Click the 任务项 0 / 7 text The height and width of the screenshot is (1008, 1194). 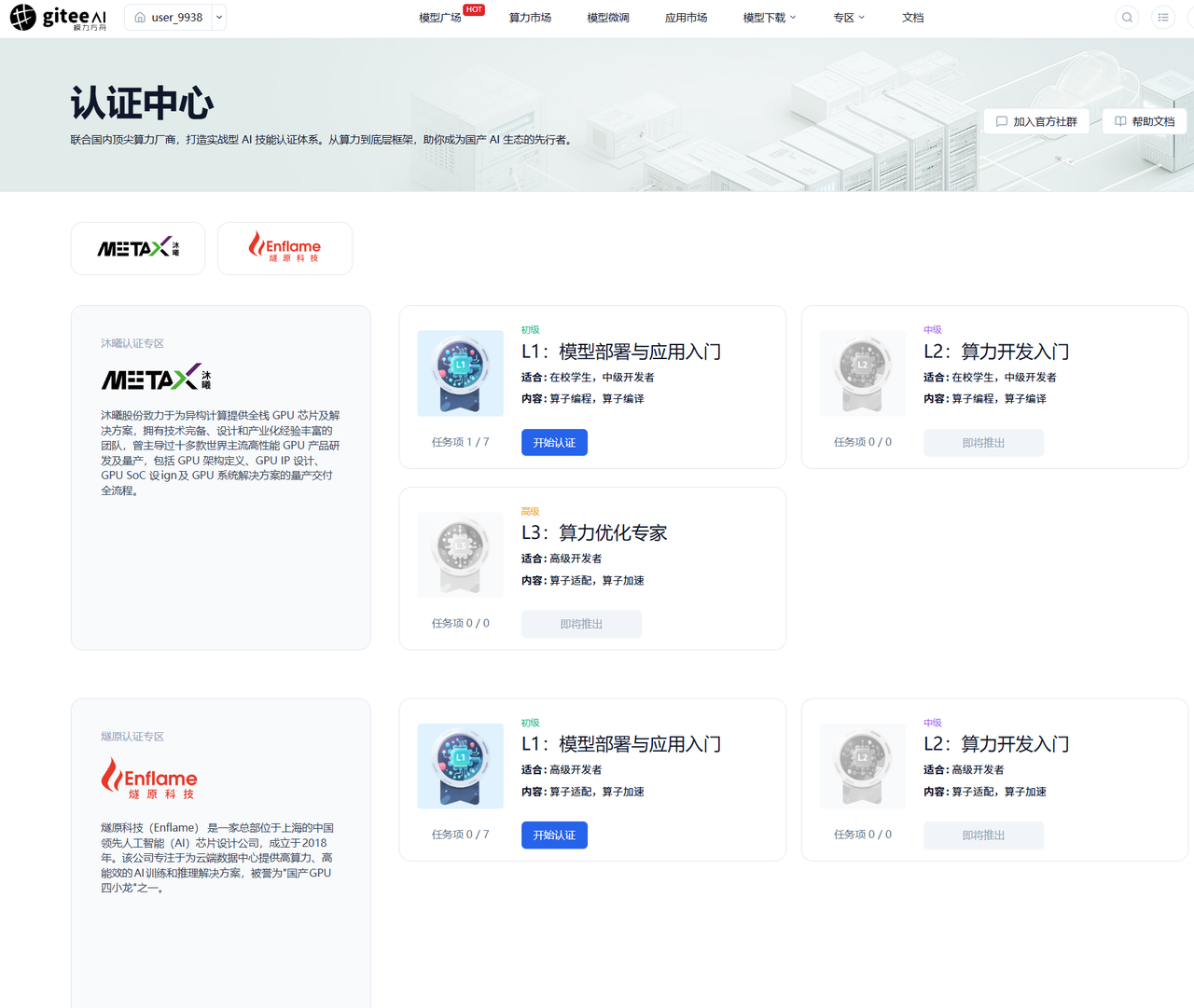tap(460, 835)
